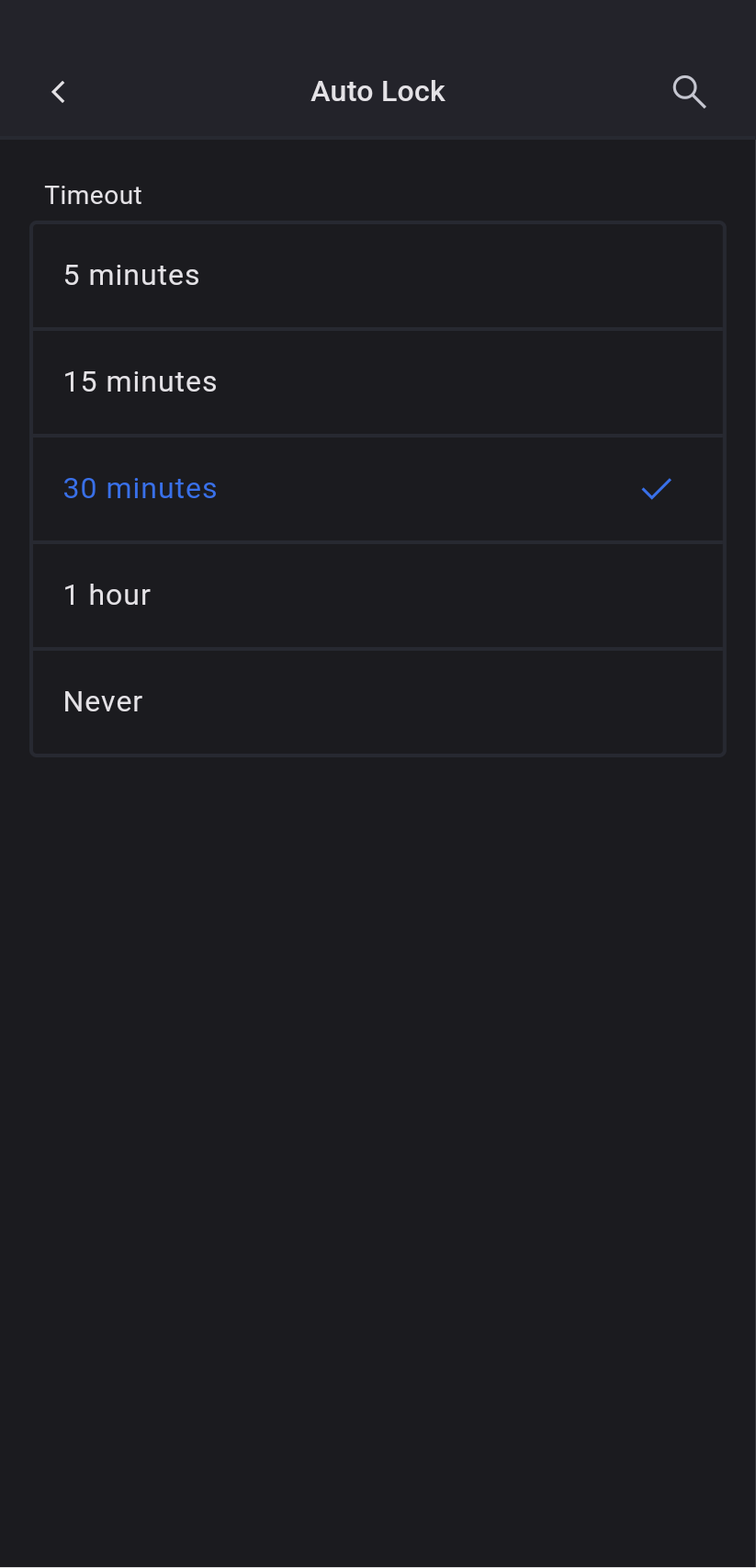Select the 5 minutes timeout
The width and height of the screenshot is (756, 1568).
pos(378,276)
